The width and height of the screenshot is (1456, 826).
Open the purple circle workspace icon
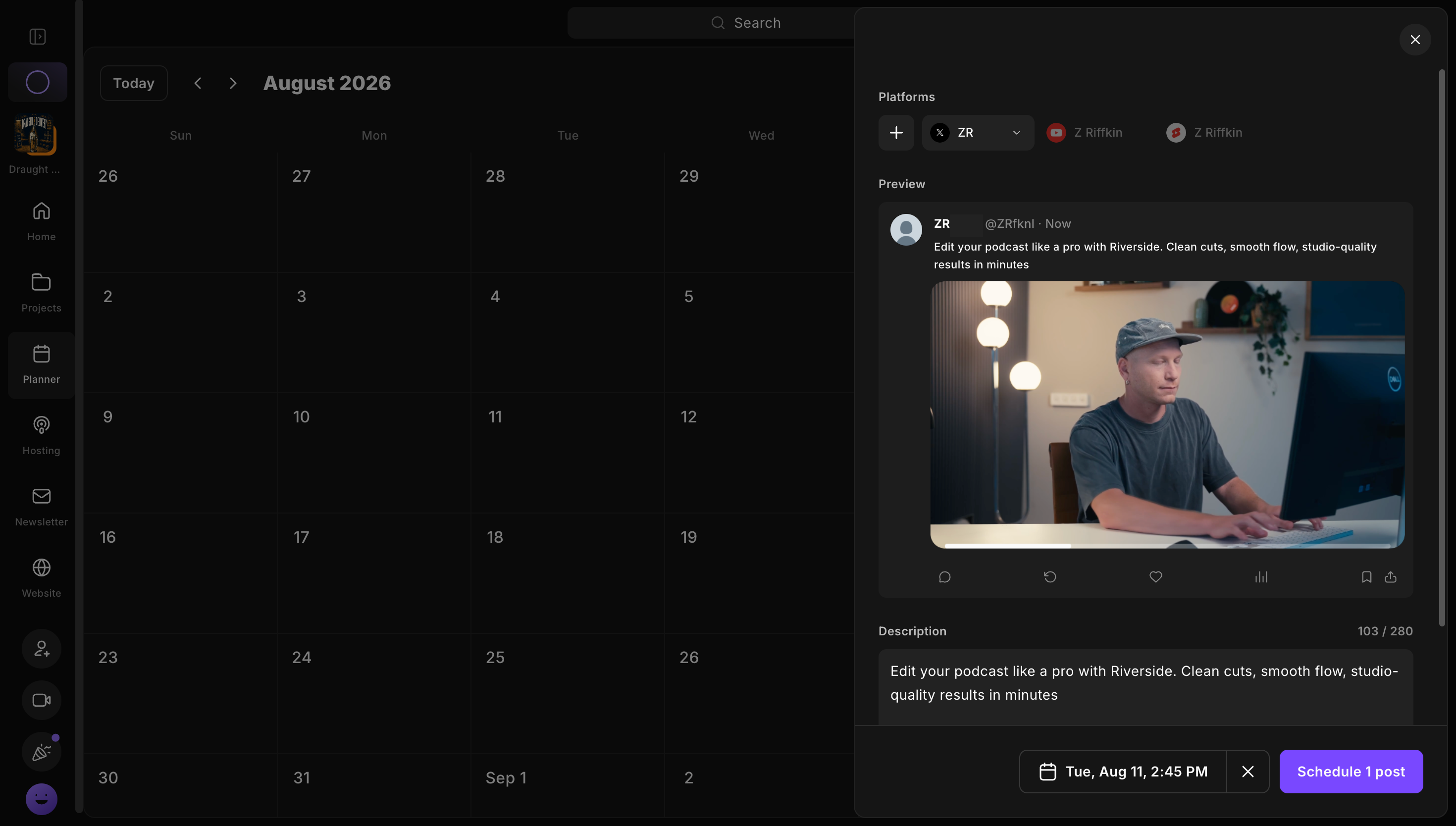[38, 82]
